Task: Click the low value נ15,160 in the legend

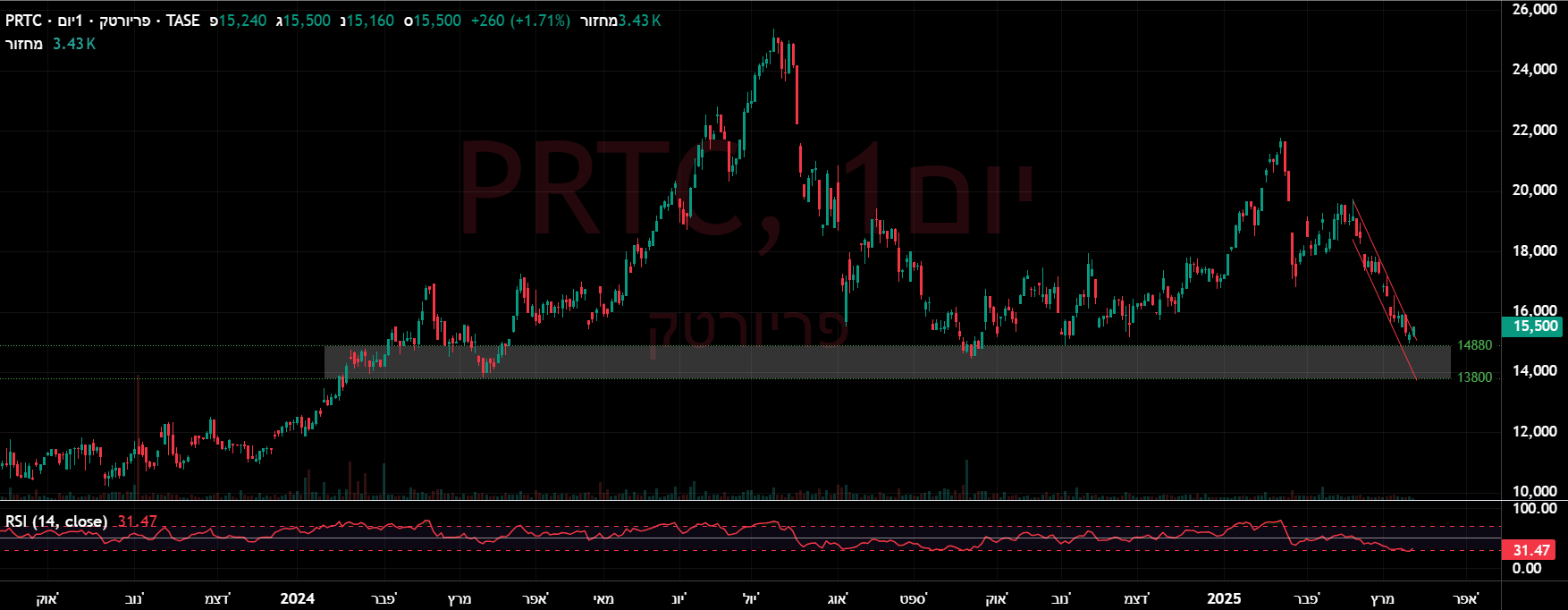Action: point(367,21)
